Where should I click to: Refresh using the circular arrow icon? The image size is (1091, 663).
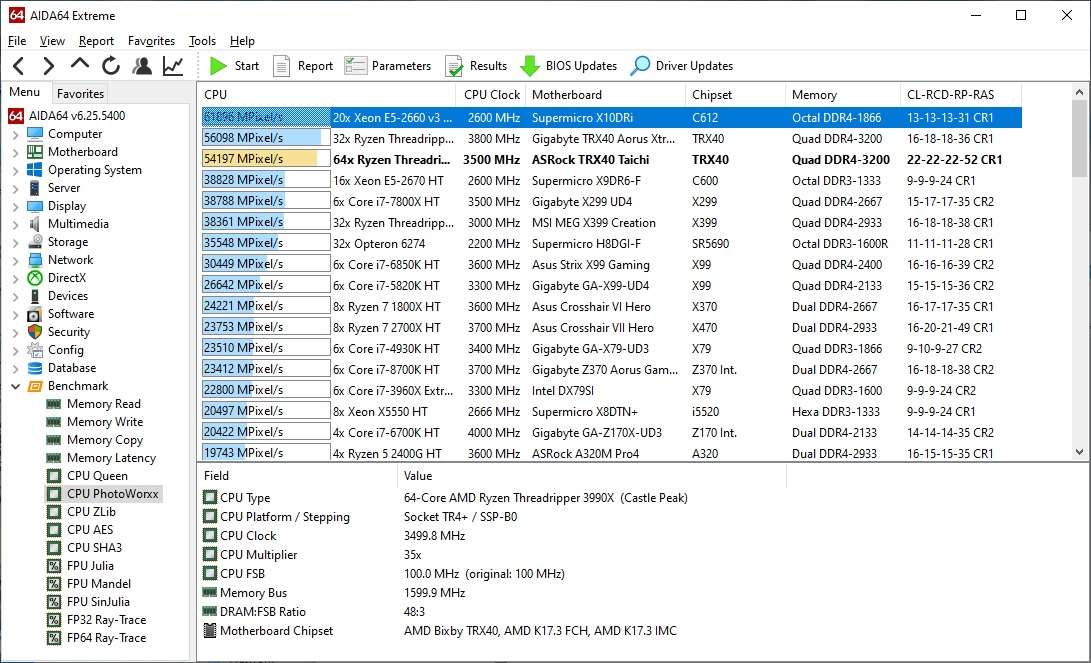pyautogui.click(x=111, y=66)
